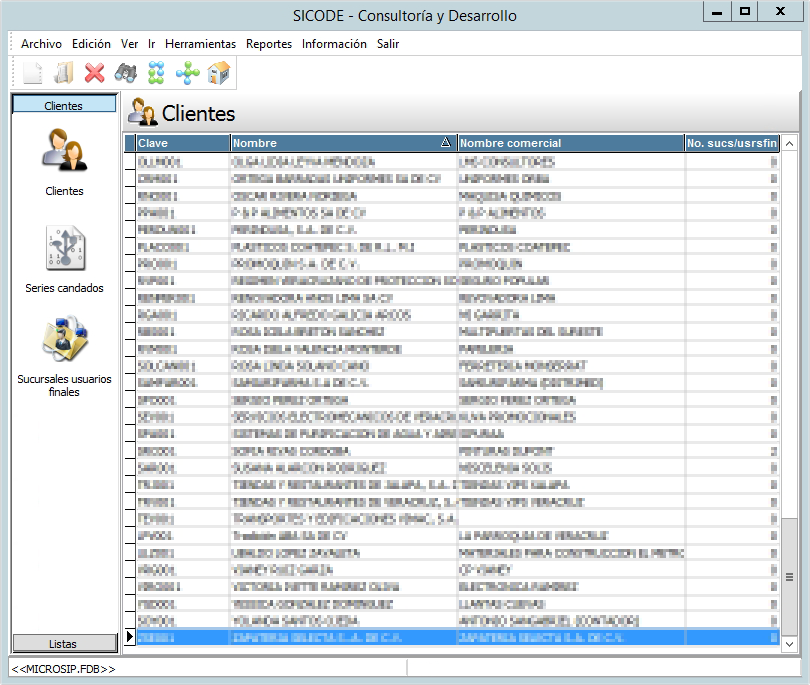The width and height of the screenshot is (810, 685).
Task: Open the Reportes menu
Action: pyautogui.click(x=269, y=44)
